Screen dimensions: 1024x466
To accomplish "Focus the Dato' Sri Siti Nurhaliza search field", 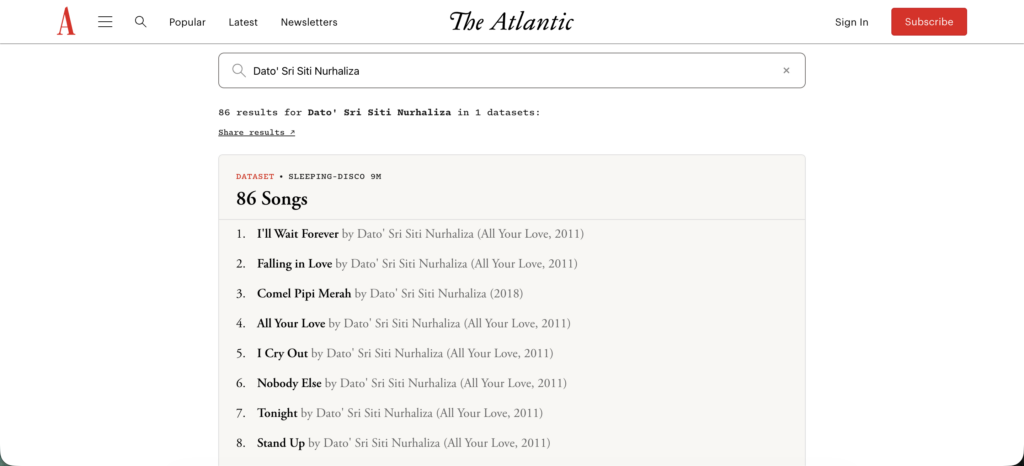I will [511, 70].
